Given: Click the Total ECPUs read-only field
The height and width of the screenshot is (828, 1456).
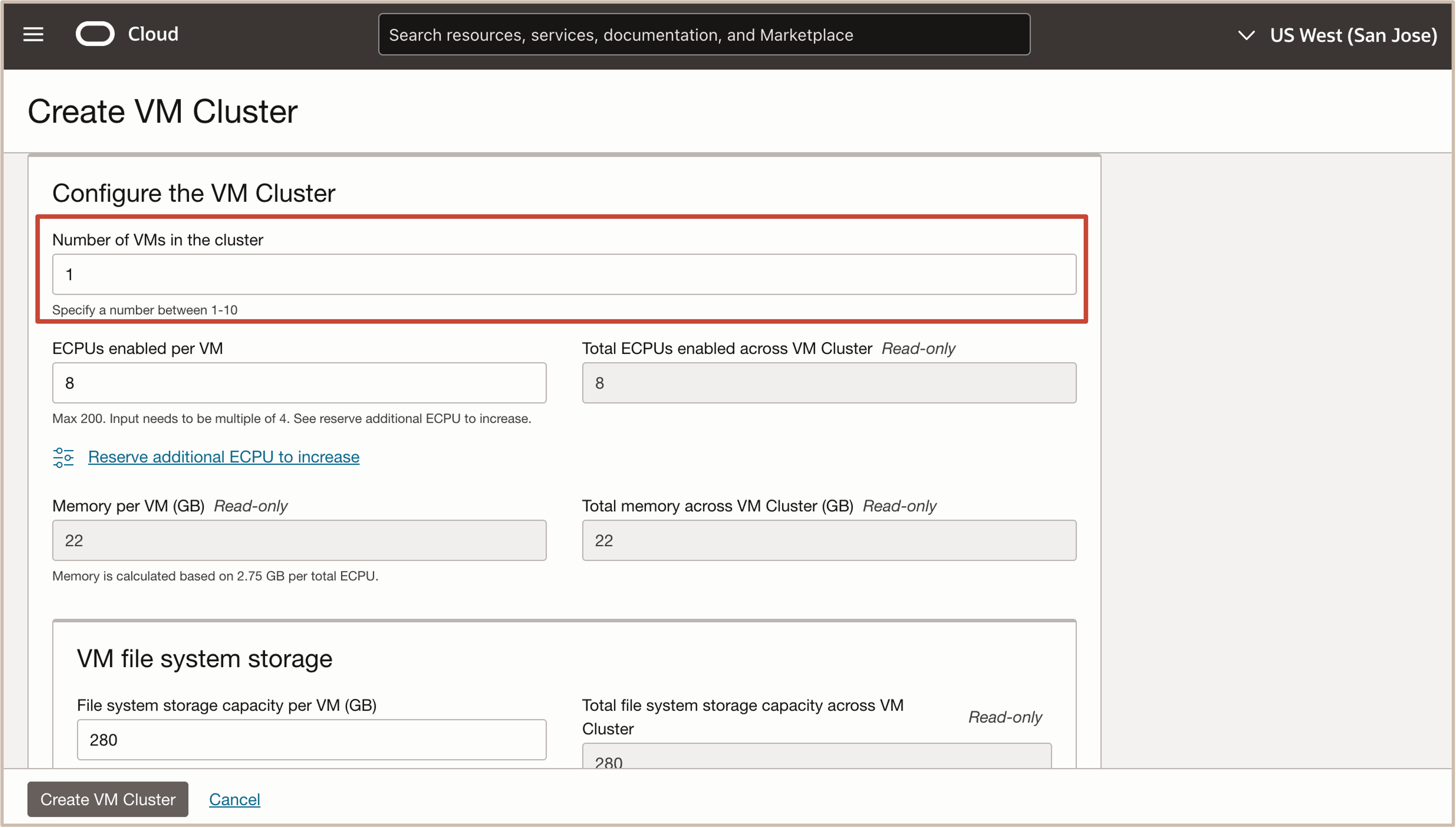Looking at the screenshot, I should (x=829, y=383).
